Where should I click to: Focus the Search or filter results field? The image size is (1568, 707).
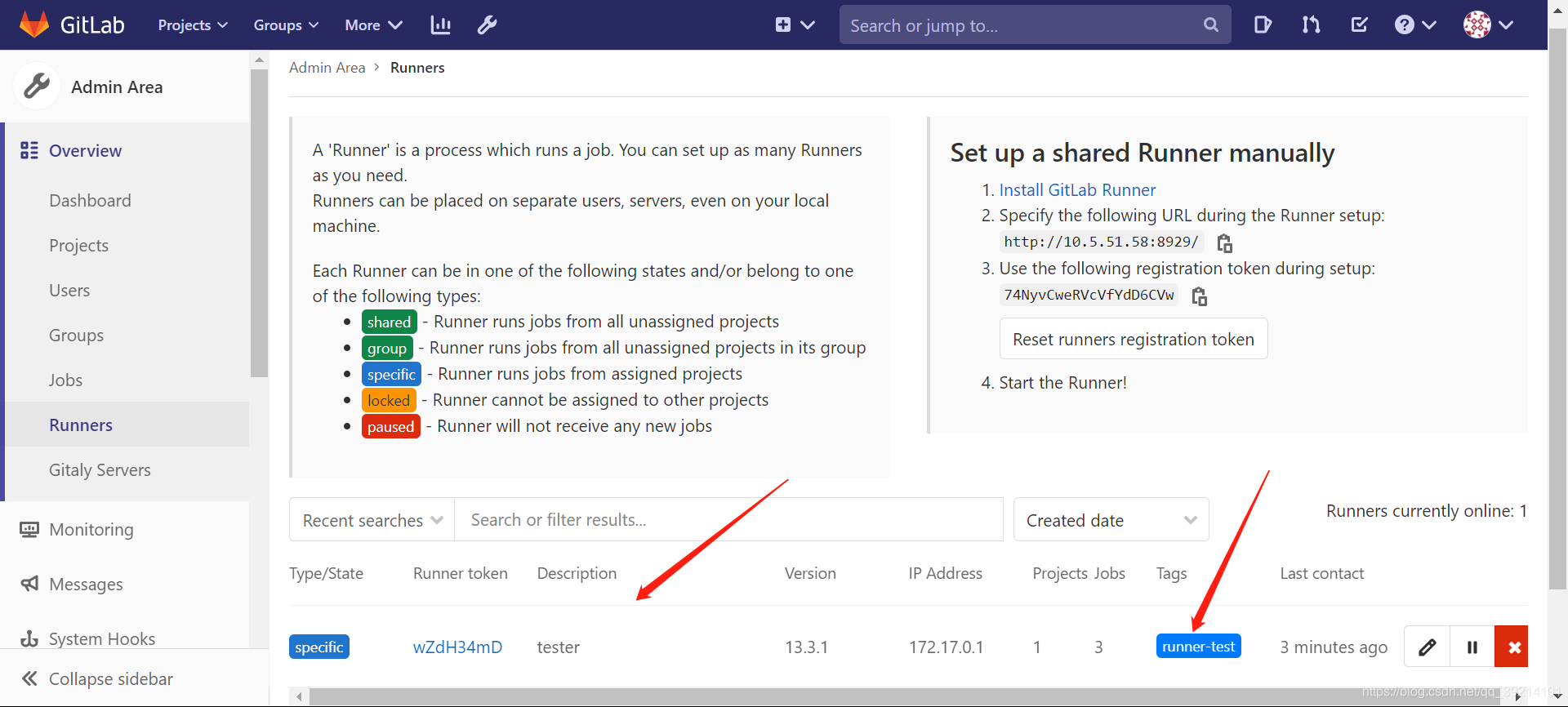pyautogui.click(x=728, y=520)
